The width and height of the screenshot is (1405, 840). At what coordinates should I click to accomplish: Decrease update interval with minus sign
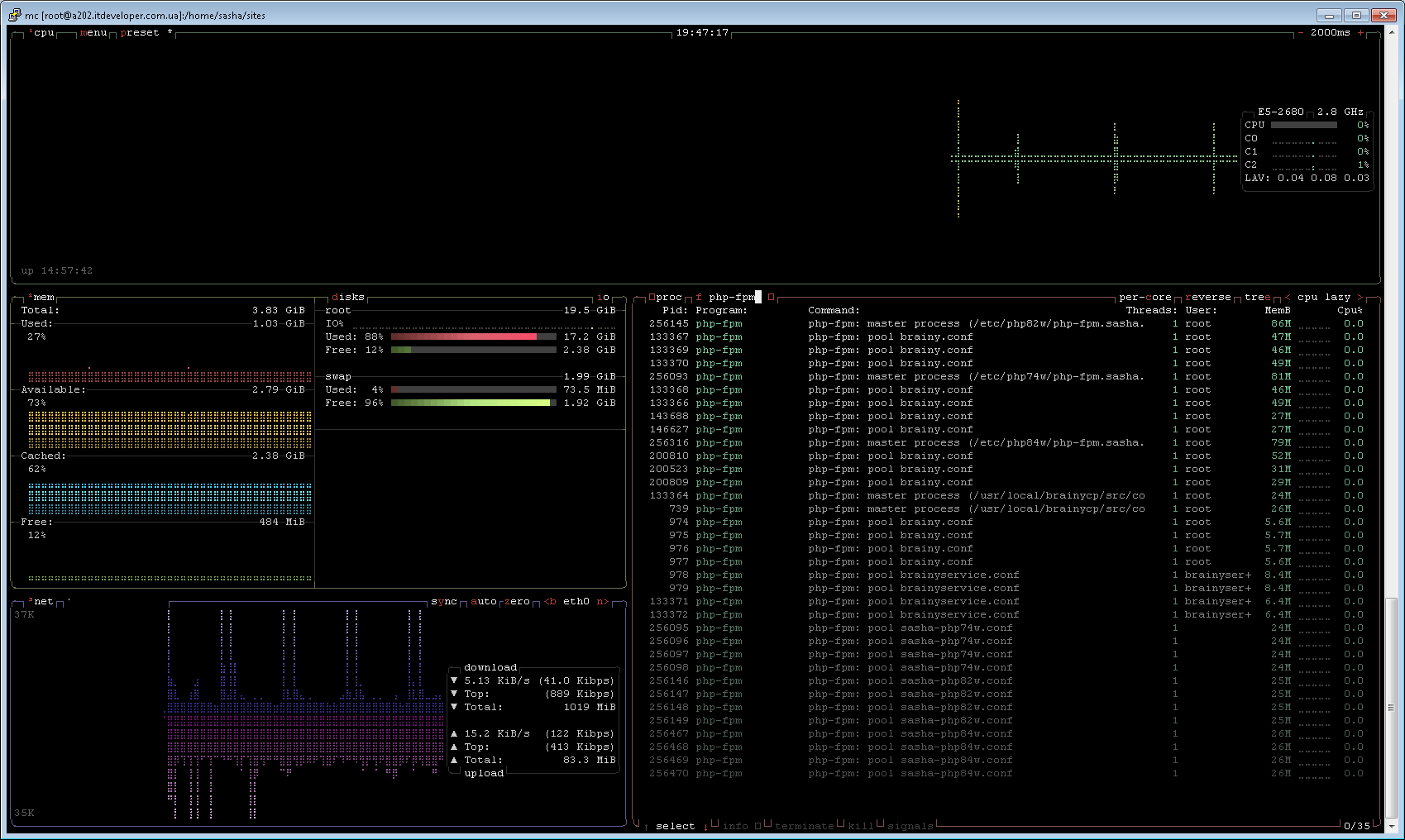point(1301,33)
